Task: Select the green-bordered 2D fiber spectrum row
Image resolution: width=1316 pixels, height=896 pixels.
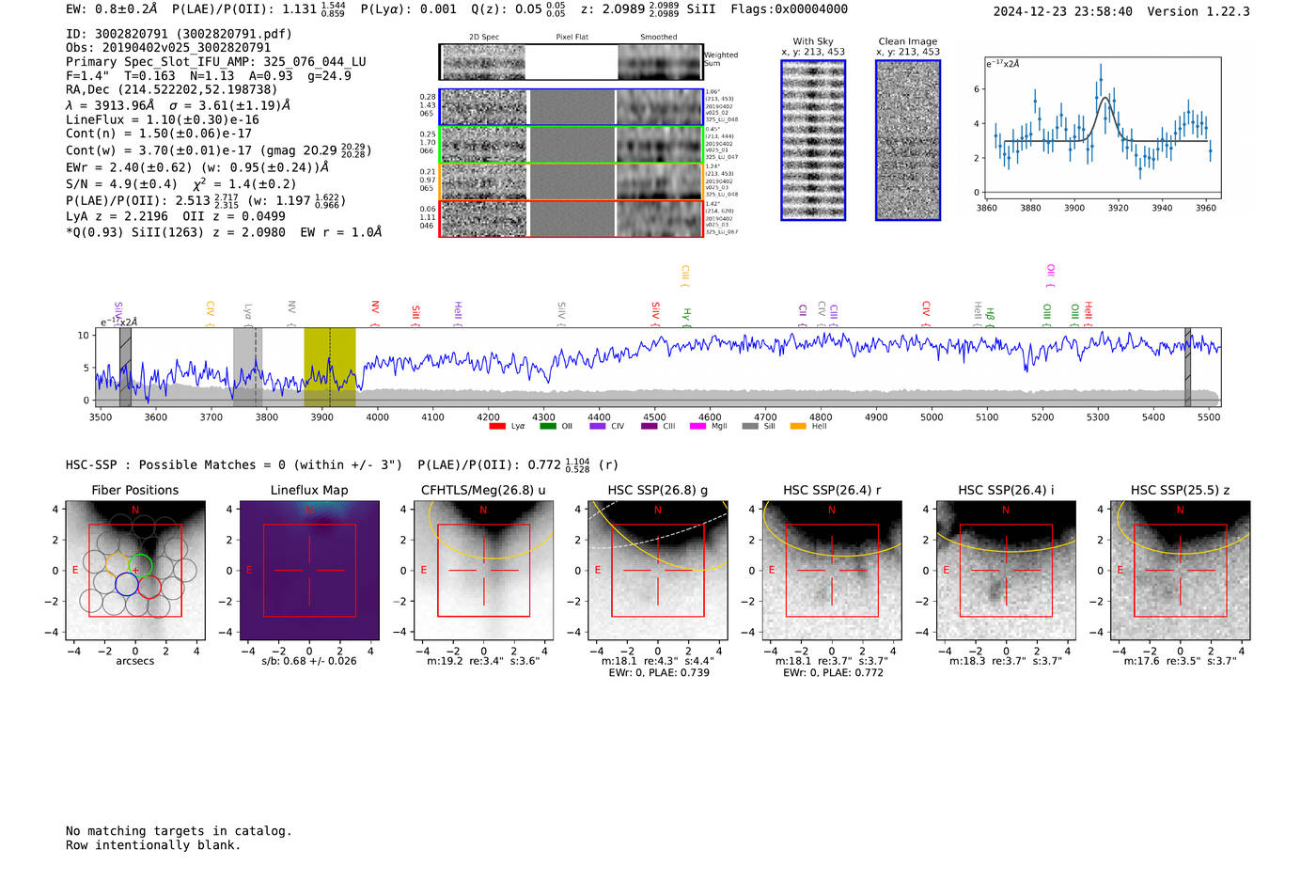Action: point(572,144)
